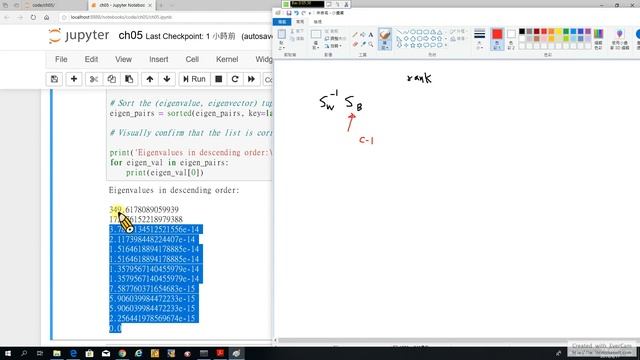
Task: Run the current Jupyter cell
Action: click(x=194, y=79)
